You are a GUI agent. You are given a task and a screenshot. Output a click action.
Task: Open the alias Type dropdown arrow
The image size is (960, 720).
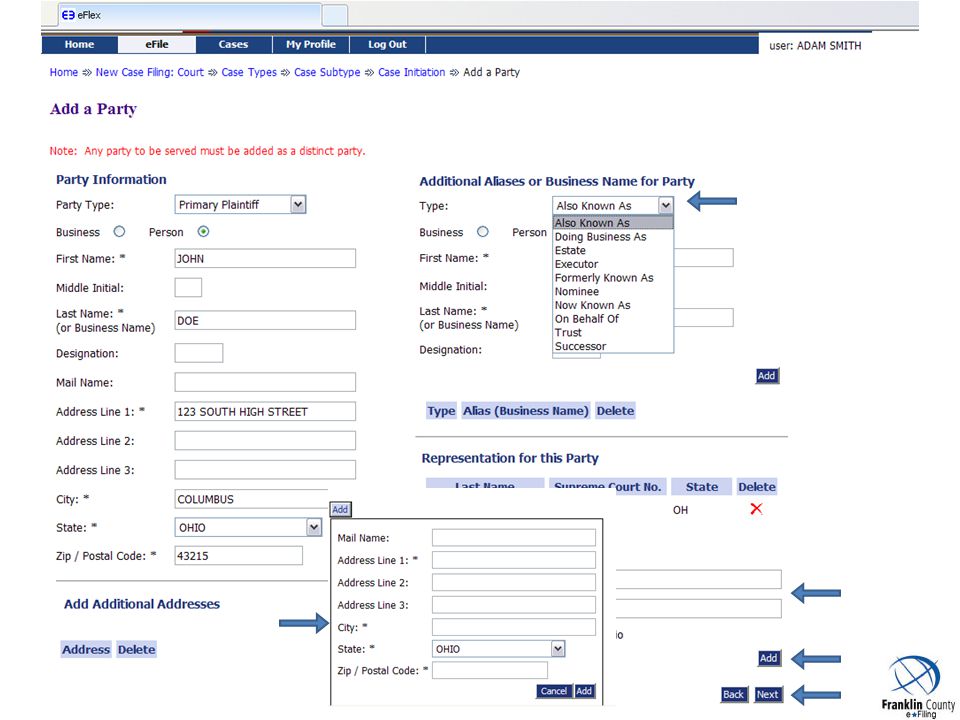coord(666,206)
